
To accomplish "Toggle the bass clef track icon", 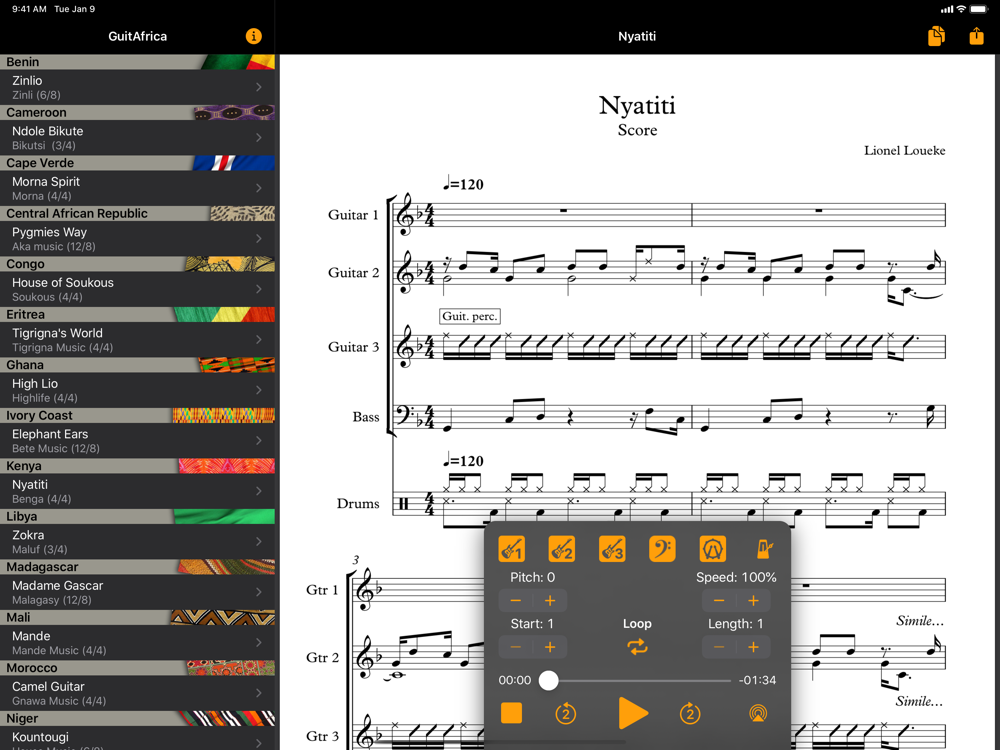I will click(x=662, y=549).
